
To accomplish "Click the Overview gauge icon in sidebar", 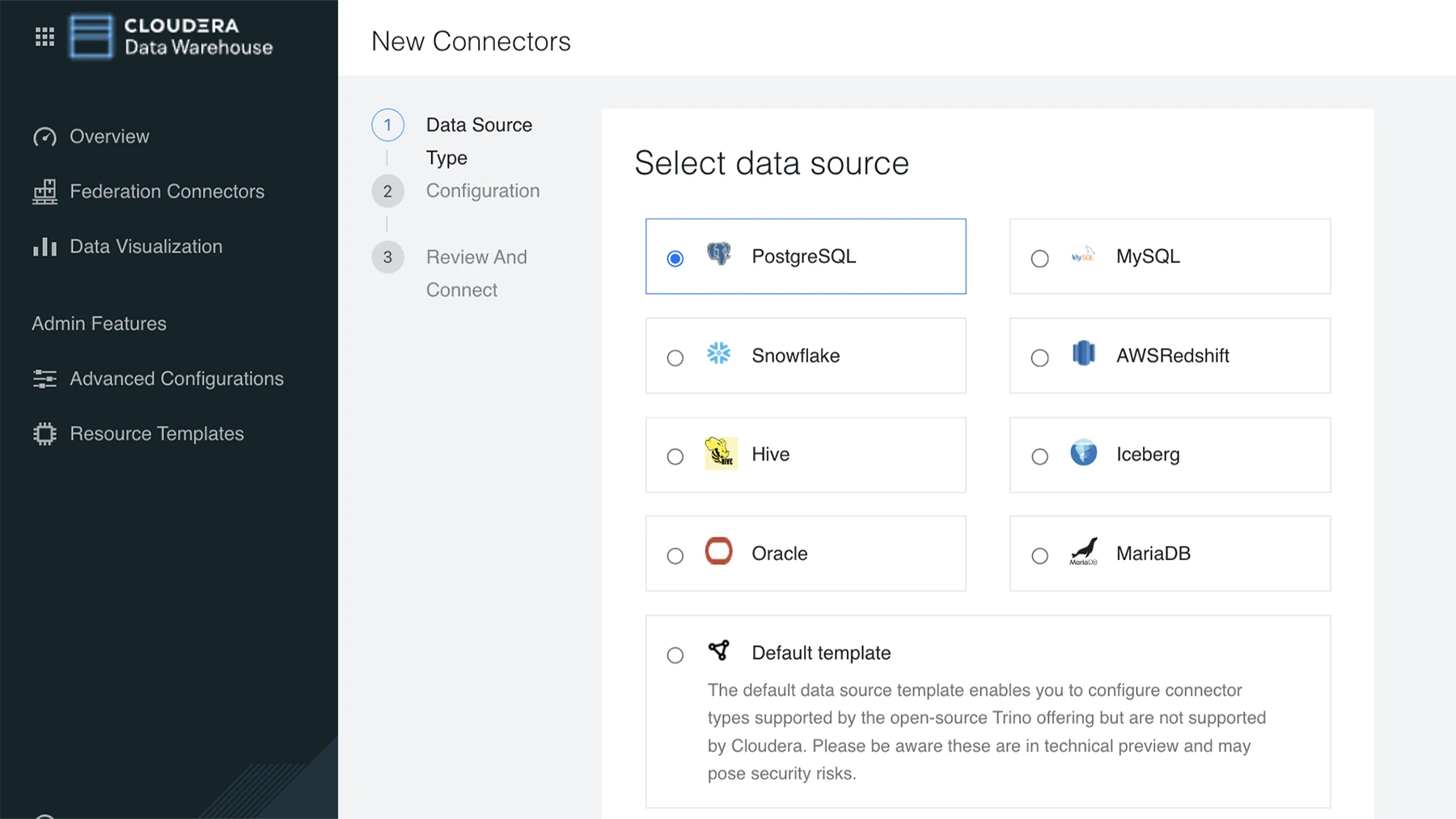I will tap(44, 136).
